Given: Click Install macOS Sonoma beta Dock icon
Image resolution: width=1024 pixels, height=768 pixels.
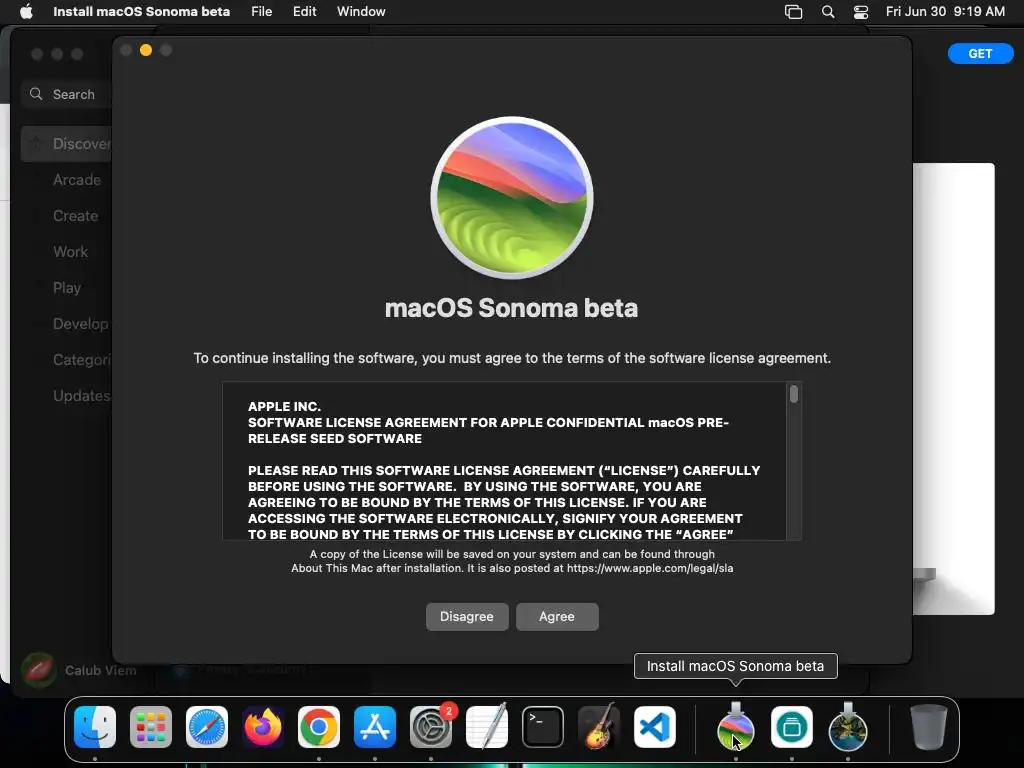Looking at the screenshot, I should 736,727.
